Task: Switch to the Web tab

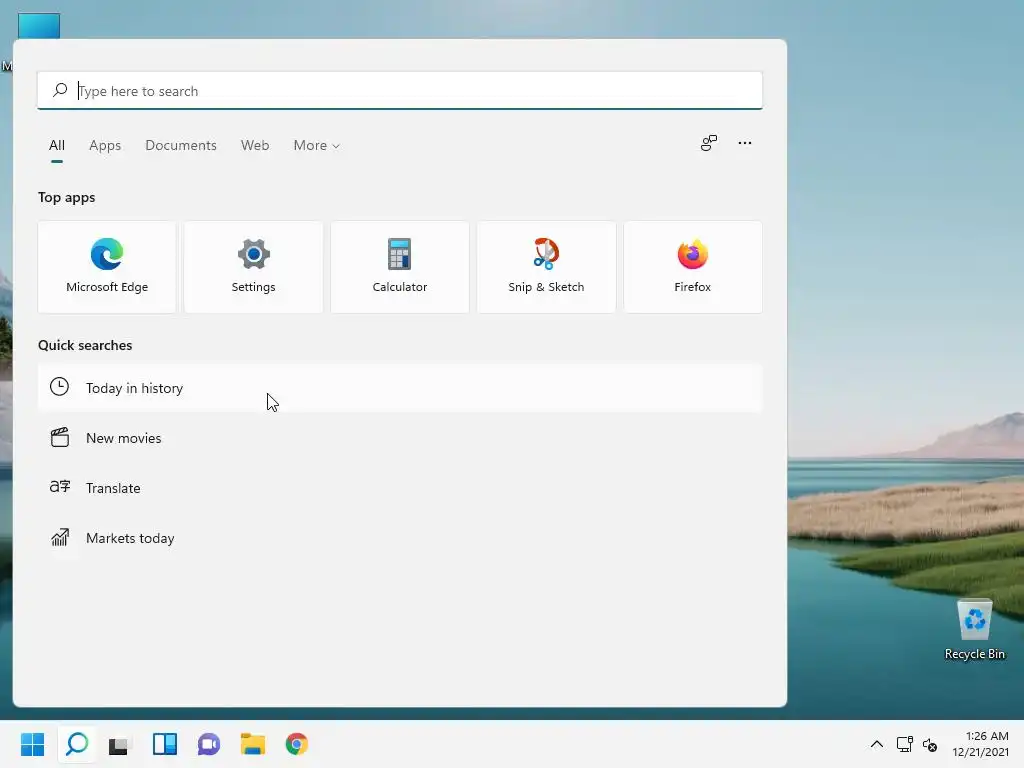Action: click(255, 145)
